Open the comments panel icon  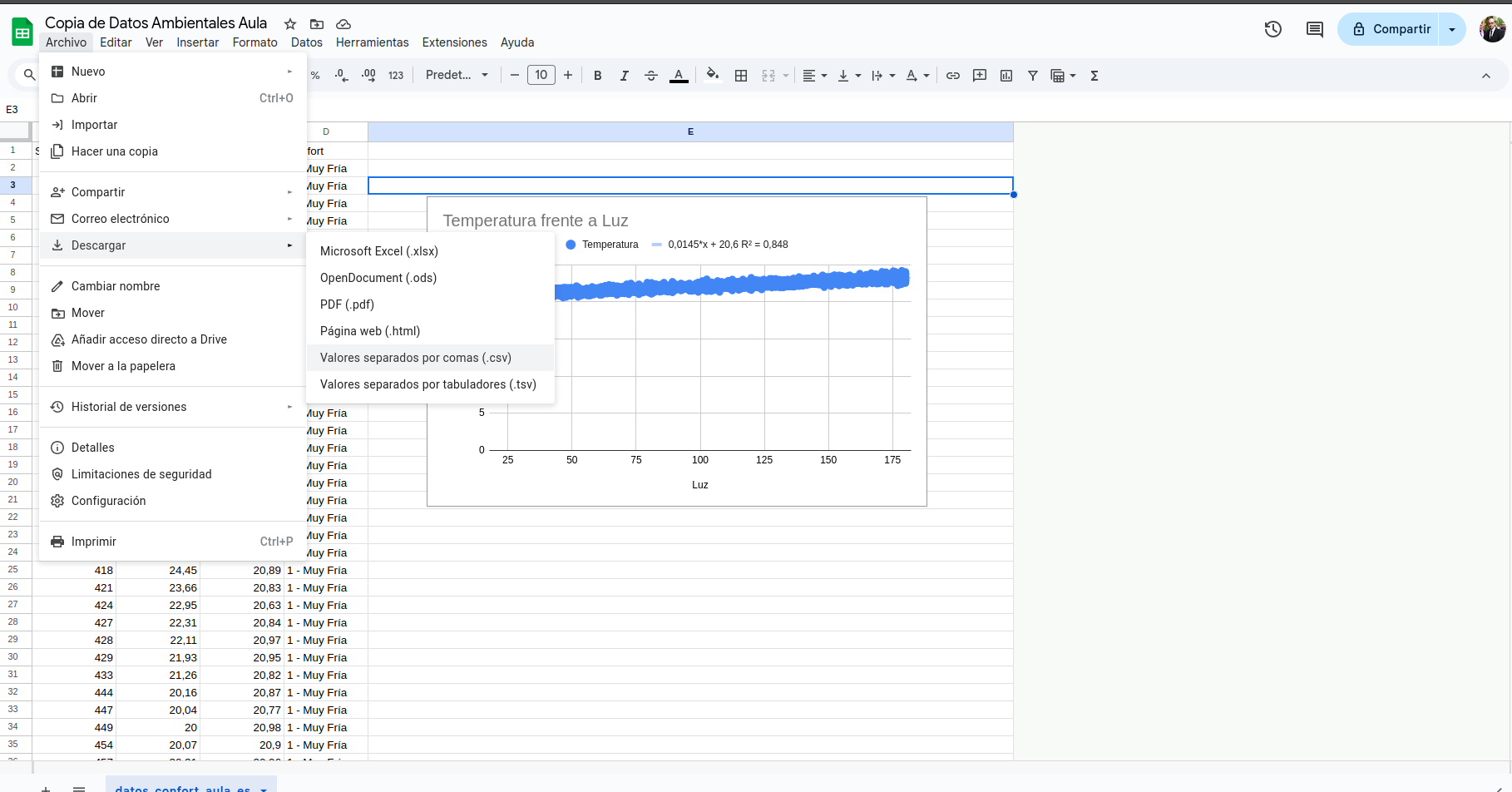1314,29
